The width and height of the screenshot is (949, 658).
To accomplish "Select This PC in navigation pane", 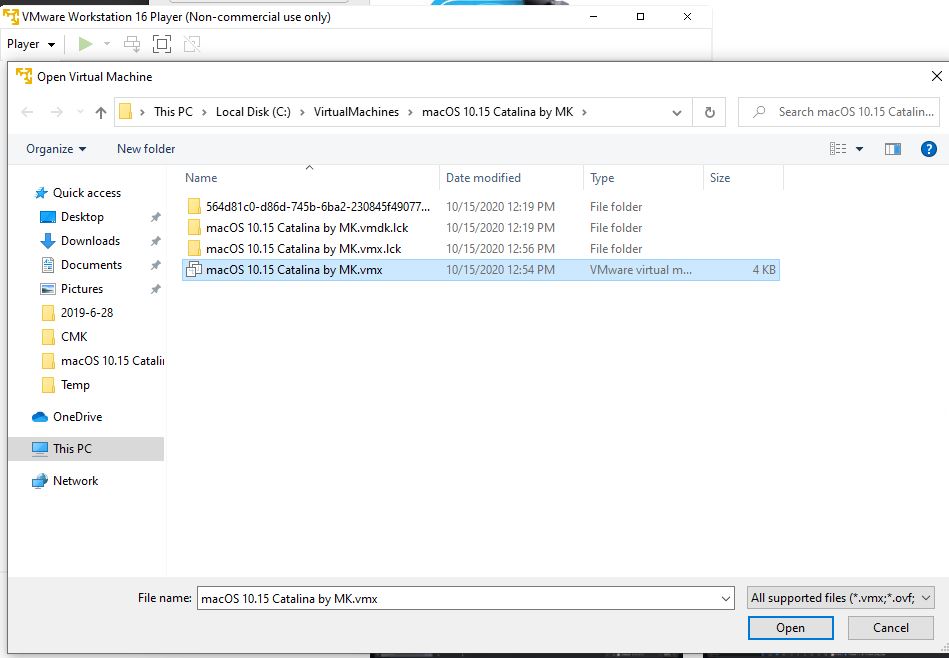I will pos(72,449).
